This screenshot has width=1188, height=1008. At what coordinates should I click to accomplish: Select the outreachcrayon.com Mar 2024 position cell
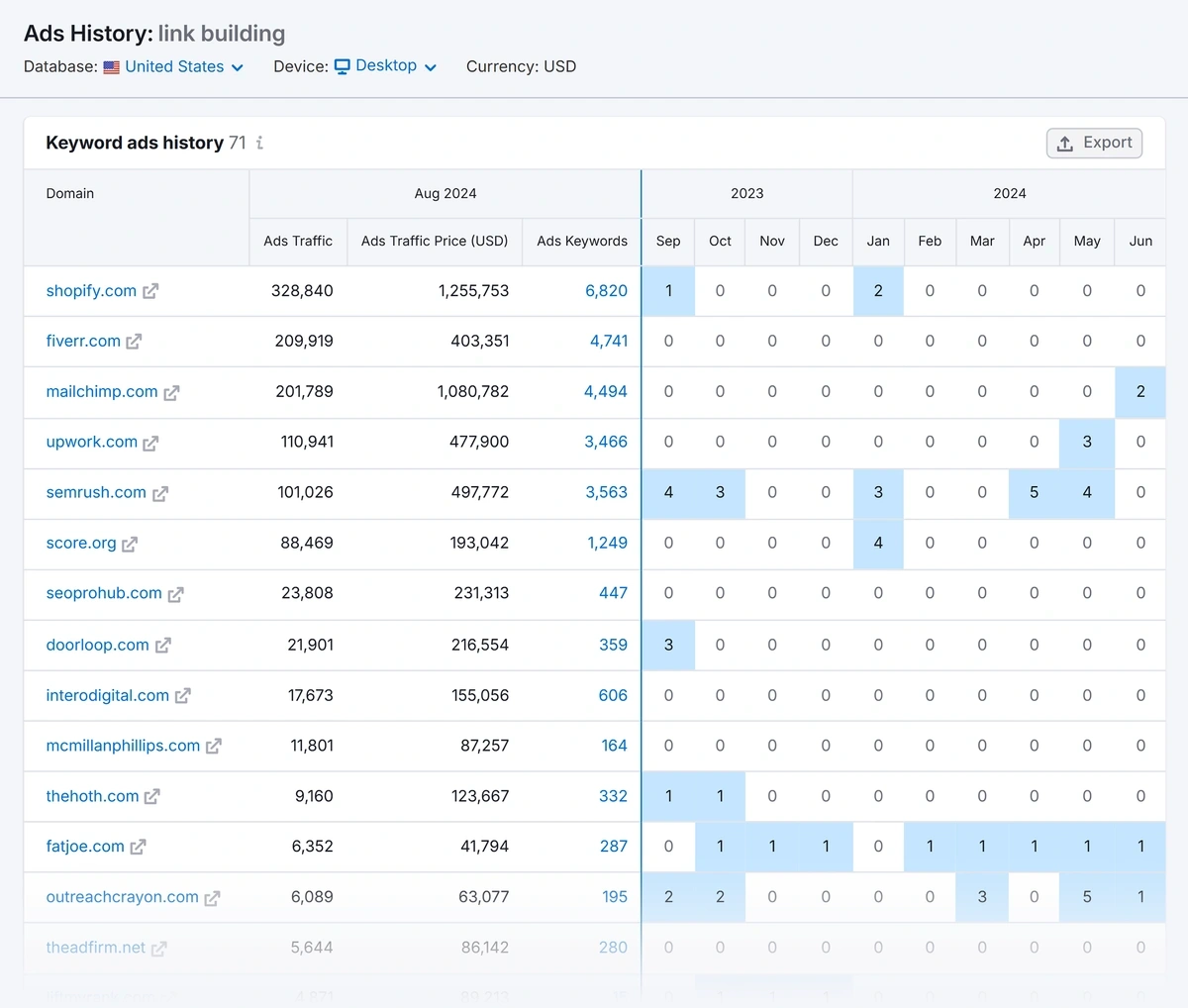click(x=982, y=898)
